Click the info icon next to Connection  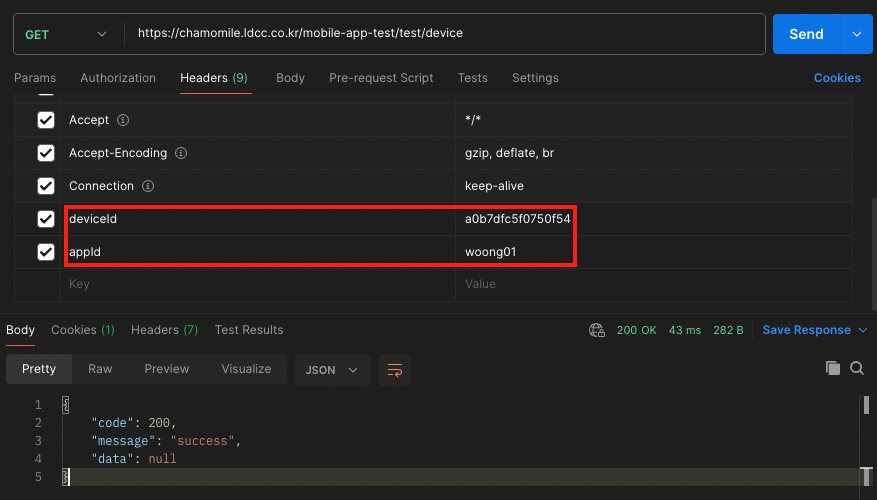[148, 186]
